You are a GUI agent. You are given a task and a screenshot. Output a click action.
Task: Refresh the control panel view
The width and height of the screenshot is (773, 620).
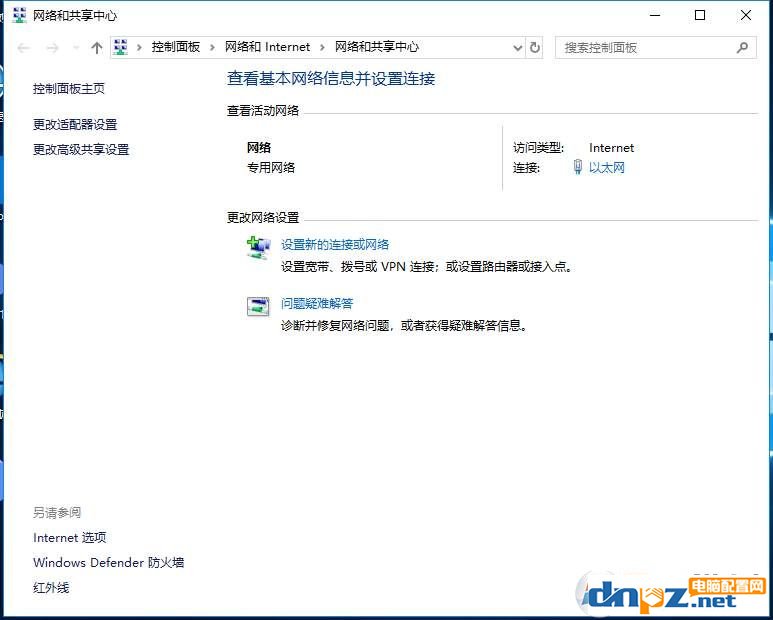[535, 48]
